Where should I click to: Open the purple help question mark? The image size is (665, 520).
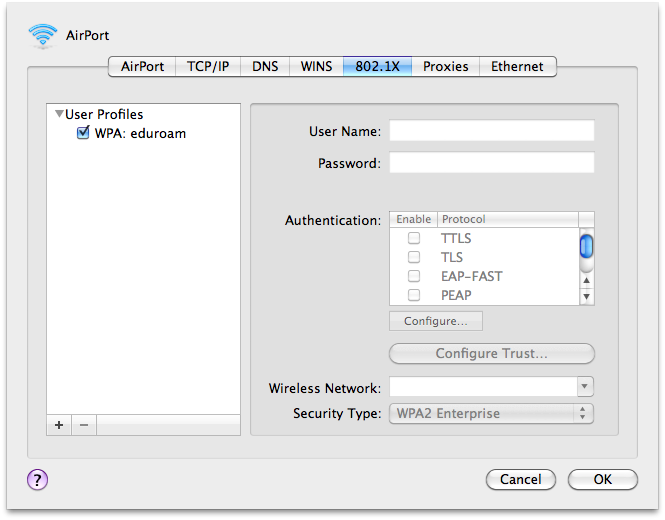(37, 480)
